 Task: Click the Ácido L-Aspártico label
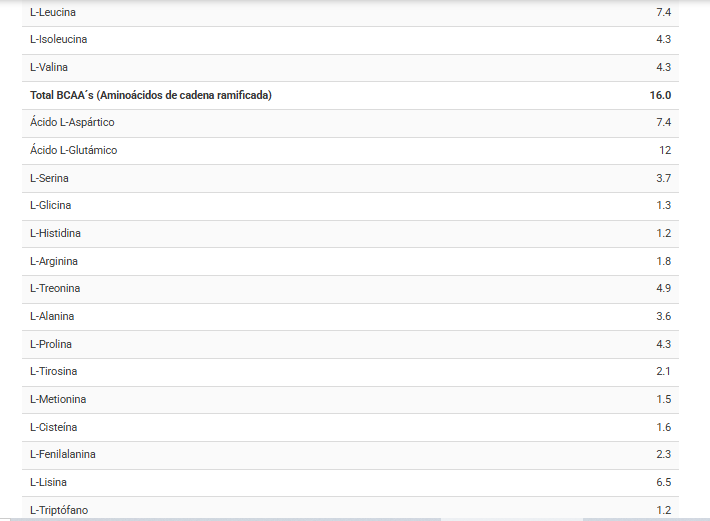coord(72,122)
